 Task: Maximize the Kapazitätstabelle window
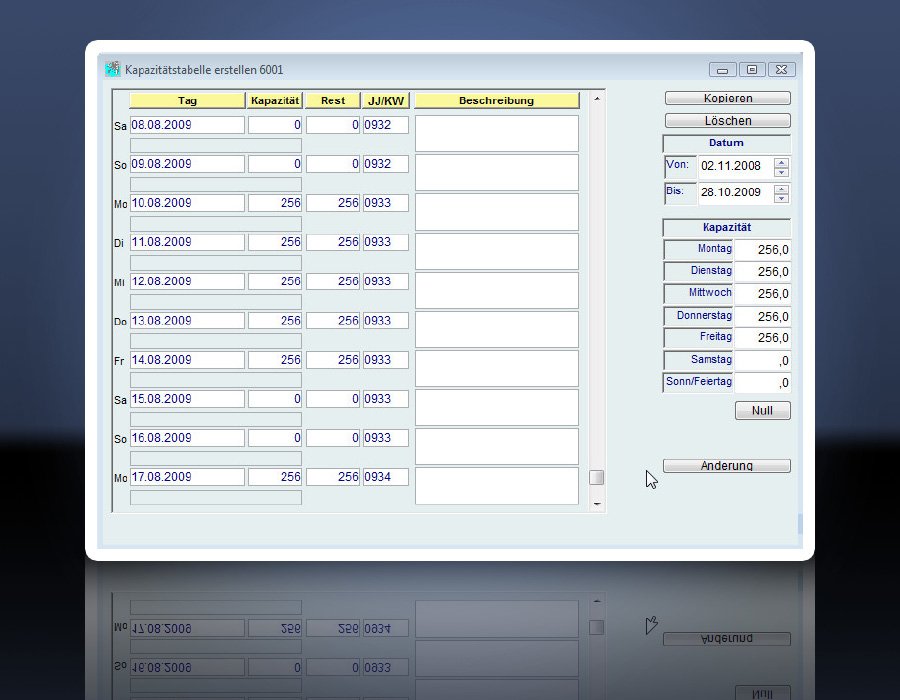[x=752, y=70]
